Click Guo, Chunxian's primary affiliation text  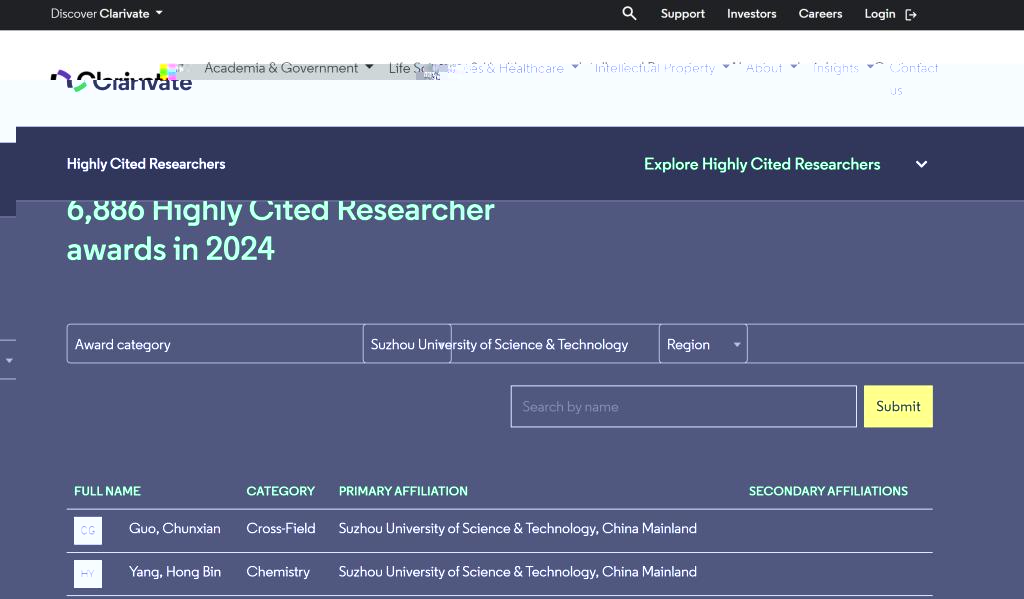click(517, 528)
